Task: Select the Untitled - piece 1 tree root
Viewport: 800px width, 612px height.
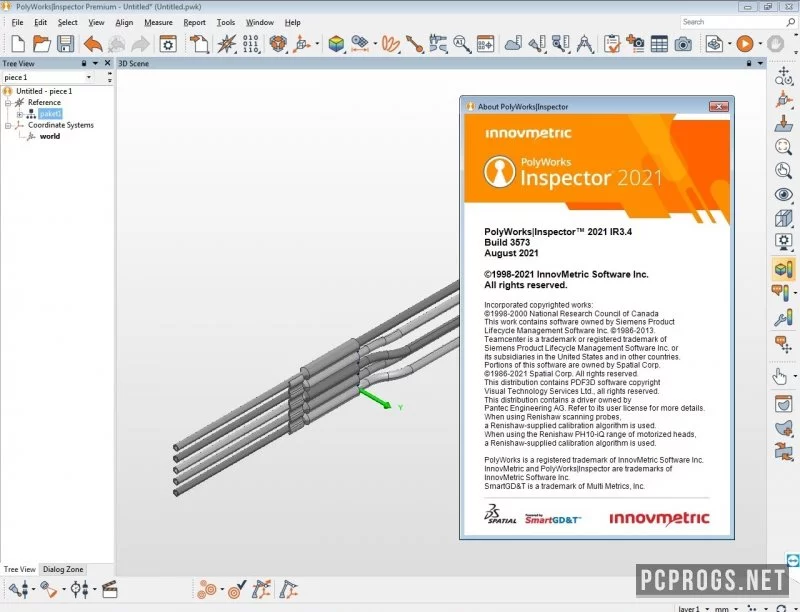Action: tap(44, 91)
